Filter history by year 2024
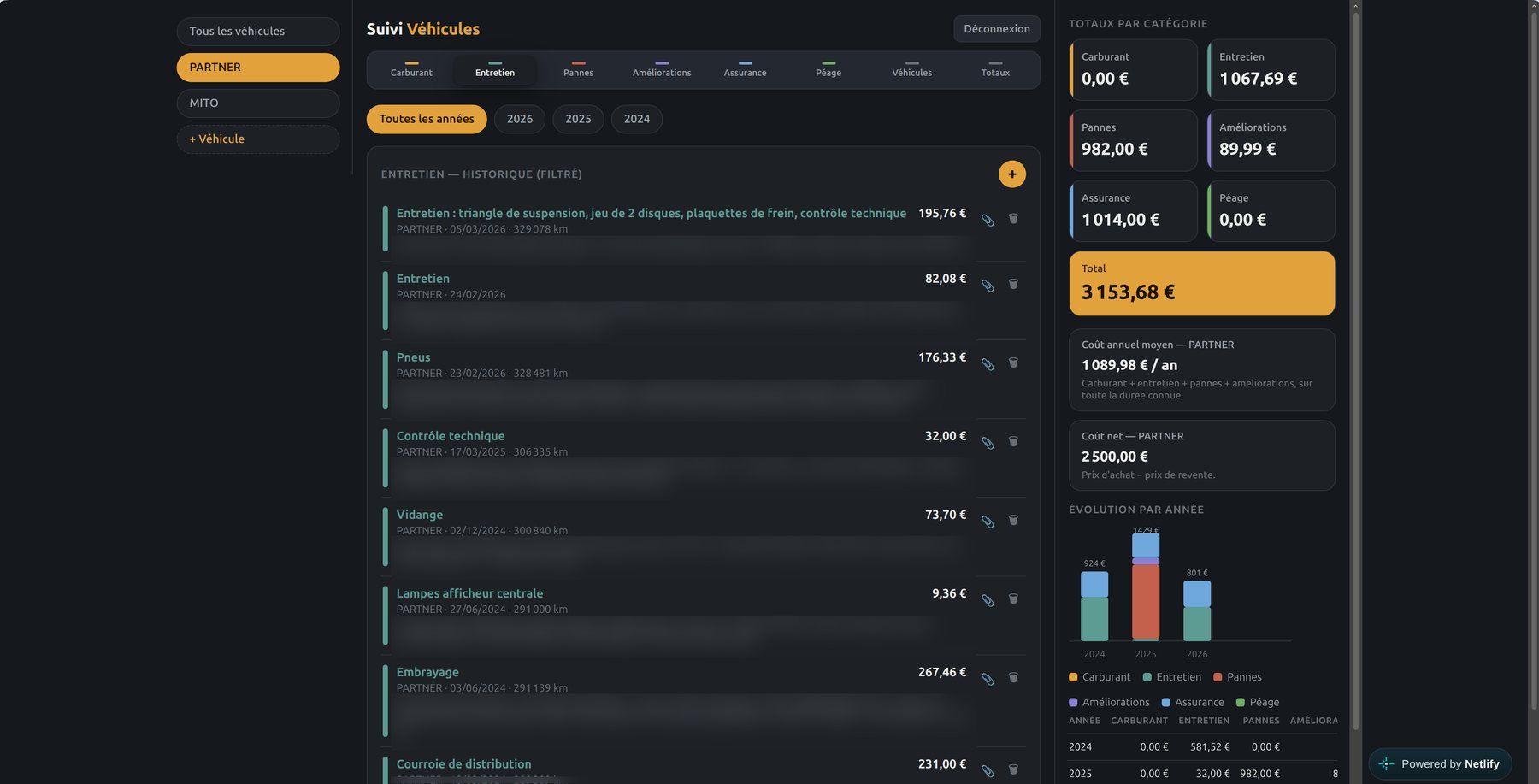 637,119
